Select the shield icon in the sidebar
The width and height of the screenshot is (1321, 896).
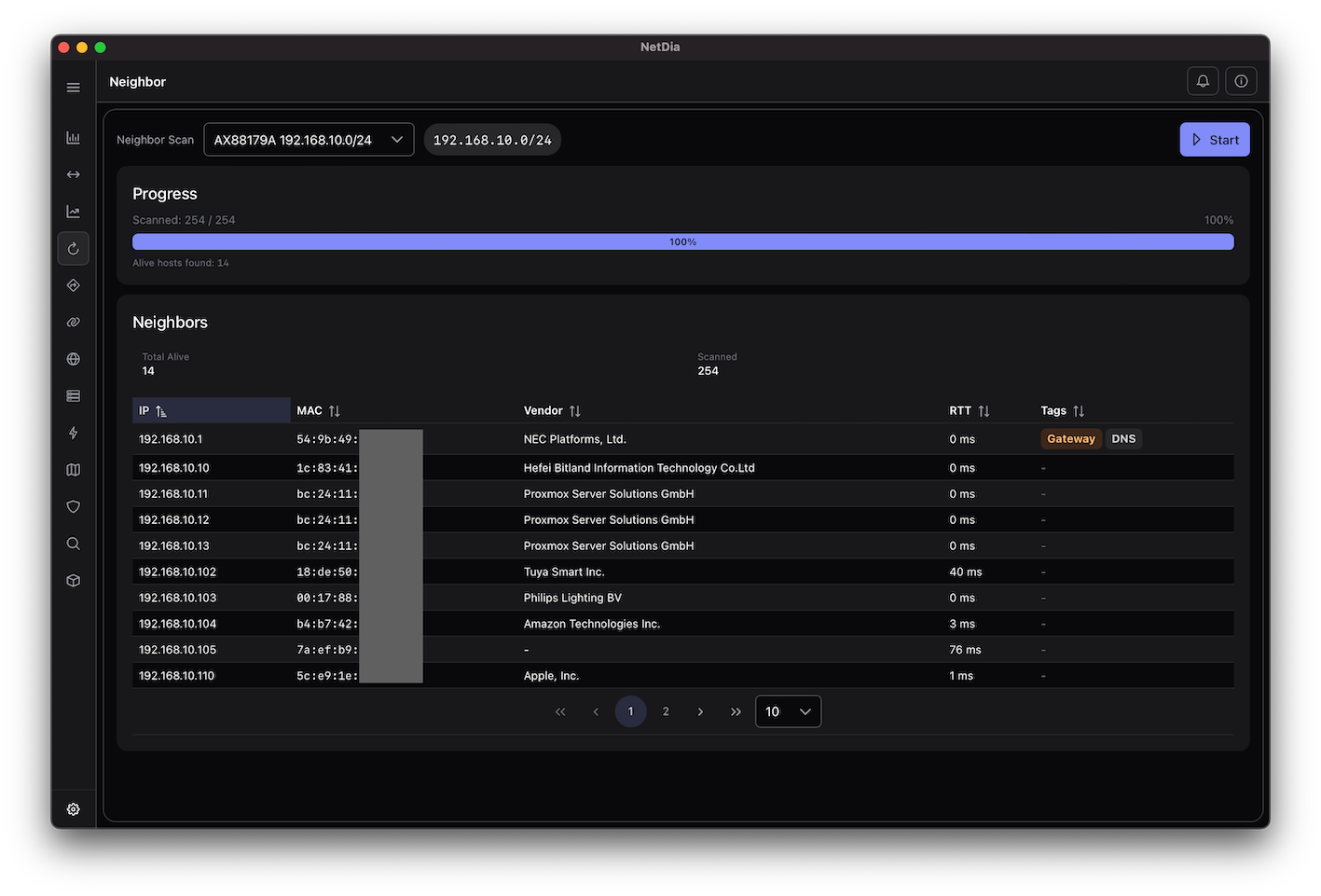(x=73, y=507)
